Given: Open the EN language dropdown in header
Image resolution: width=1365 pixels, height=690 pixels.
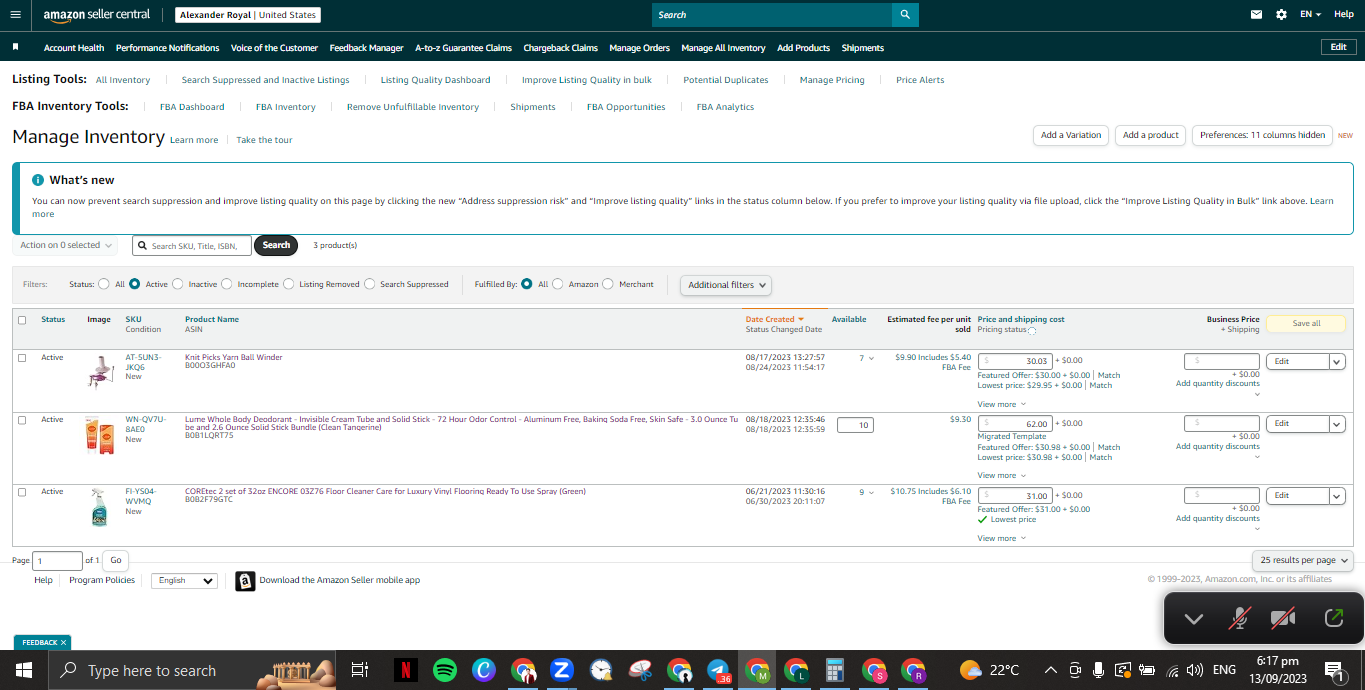Looking at the screenshot, I should 1310,15.
